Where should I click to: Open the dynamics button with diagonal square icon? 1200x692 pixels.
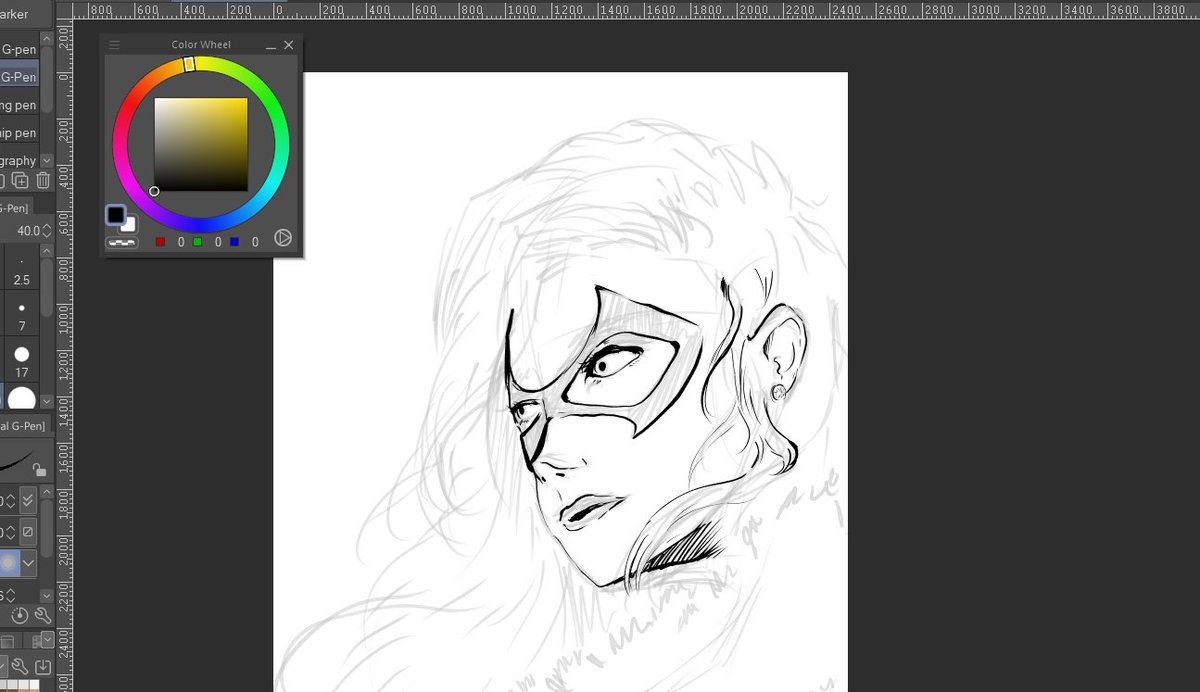click(x=28, y=531)
